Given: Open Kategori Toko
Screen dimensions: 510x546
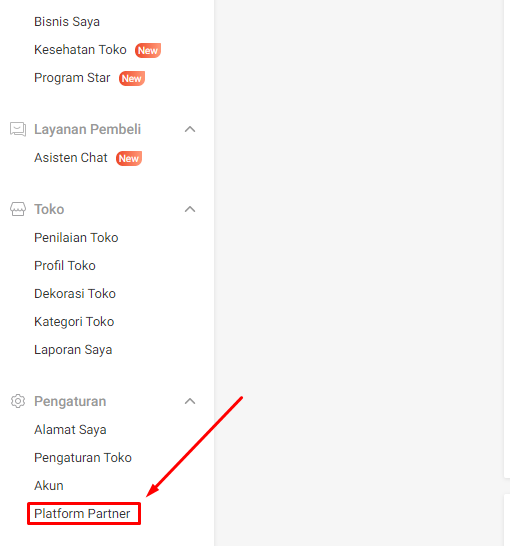Looking at the screenshot, I should 74,322.
